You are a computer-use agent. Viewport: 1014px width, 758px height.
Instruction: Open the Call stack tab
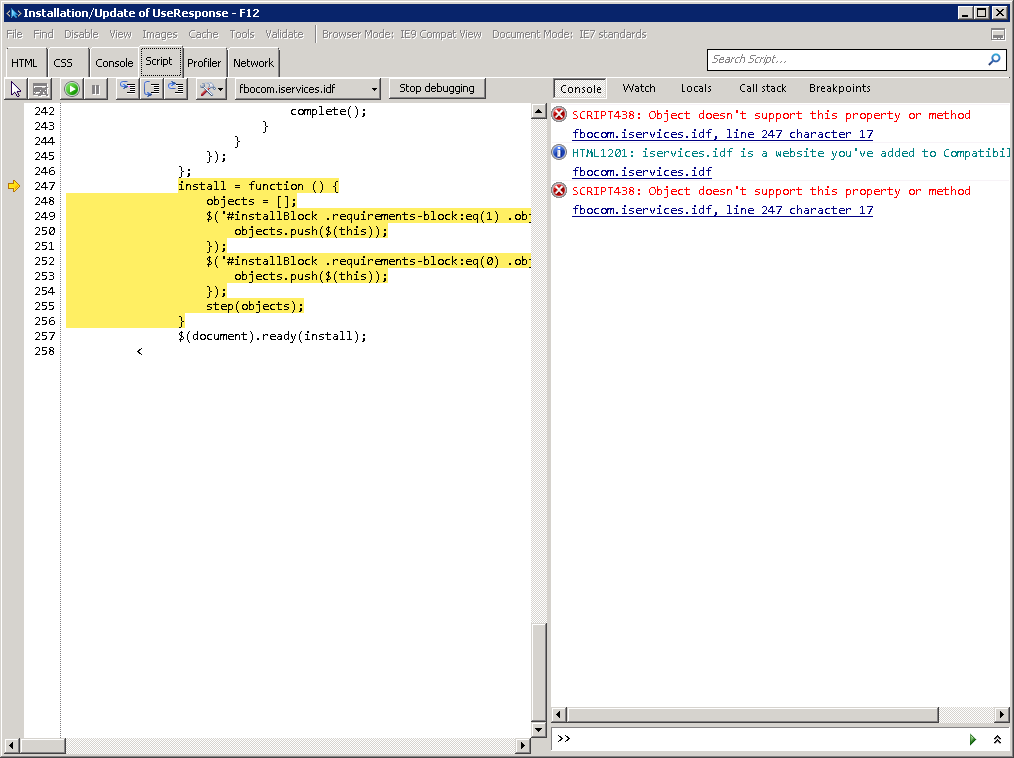click(x=762, y=88)
